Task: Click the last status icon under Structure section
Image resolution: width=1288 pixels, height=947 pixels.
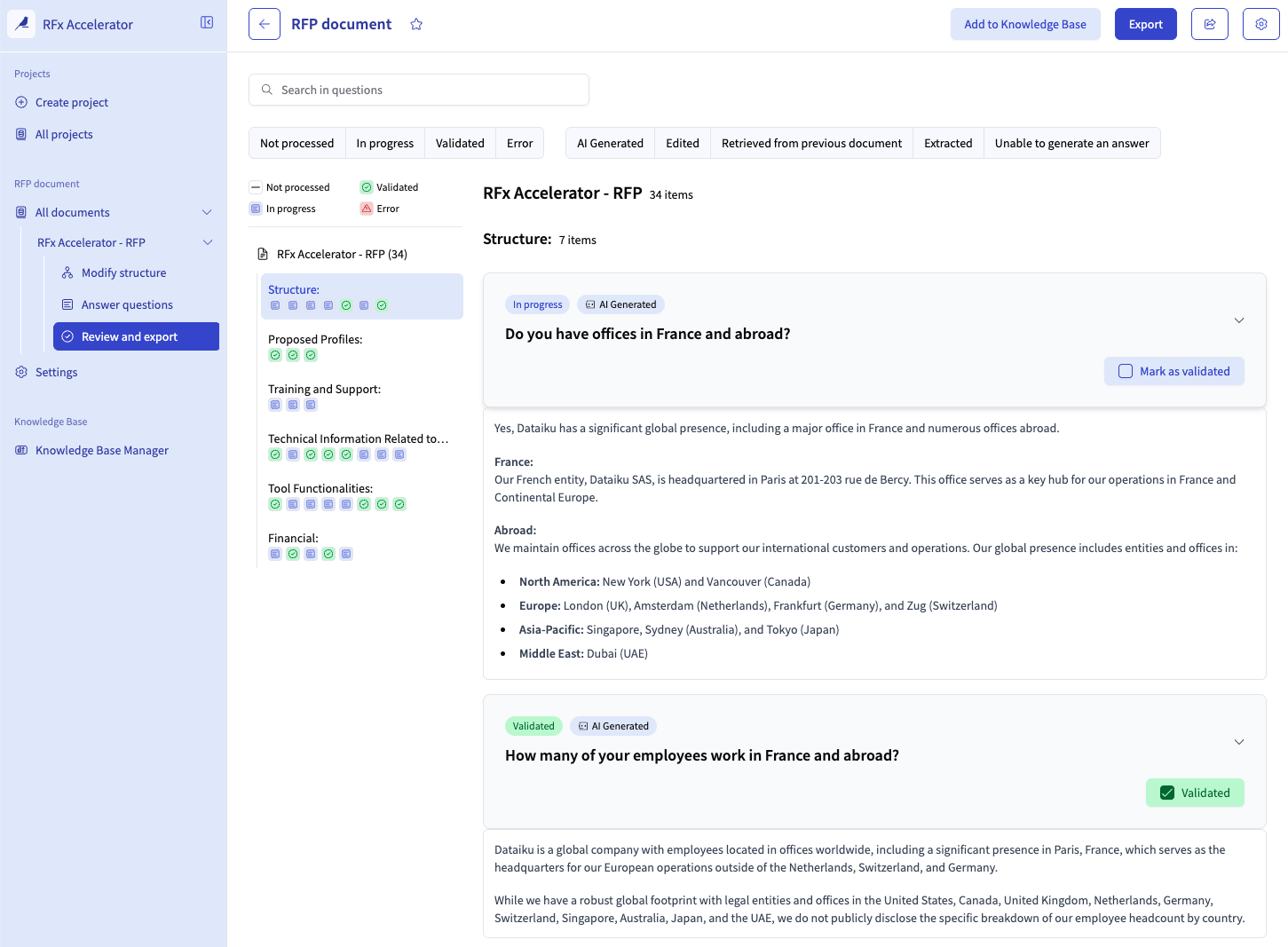Action: point(382,305)
